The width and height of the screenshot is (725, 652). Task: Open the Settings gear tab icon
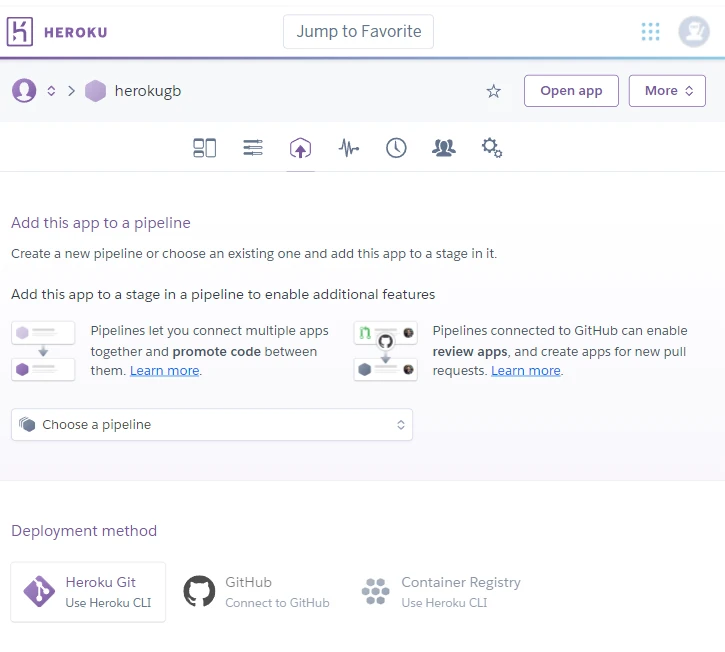tap(491, 148)
